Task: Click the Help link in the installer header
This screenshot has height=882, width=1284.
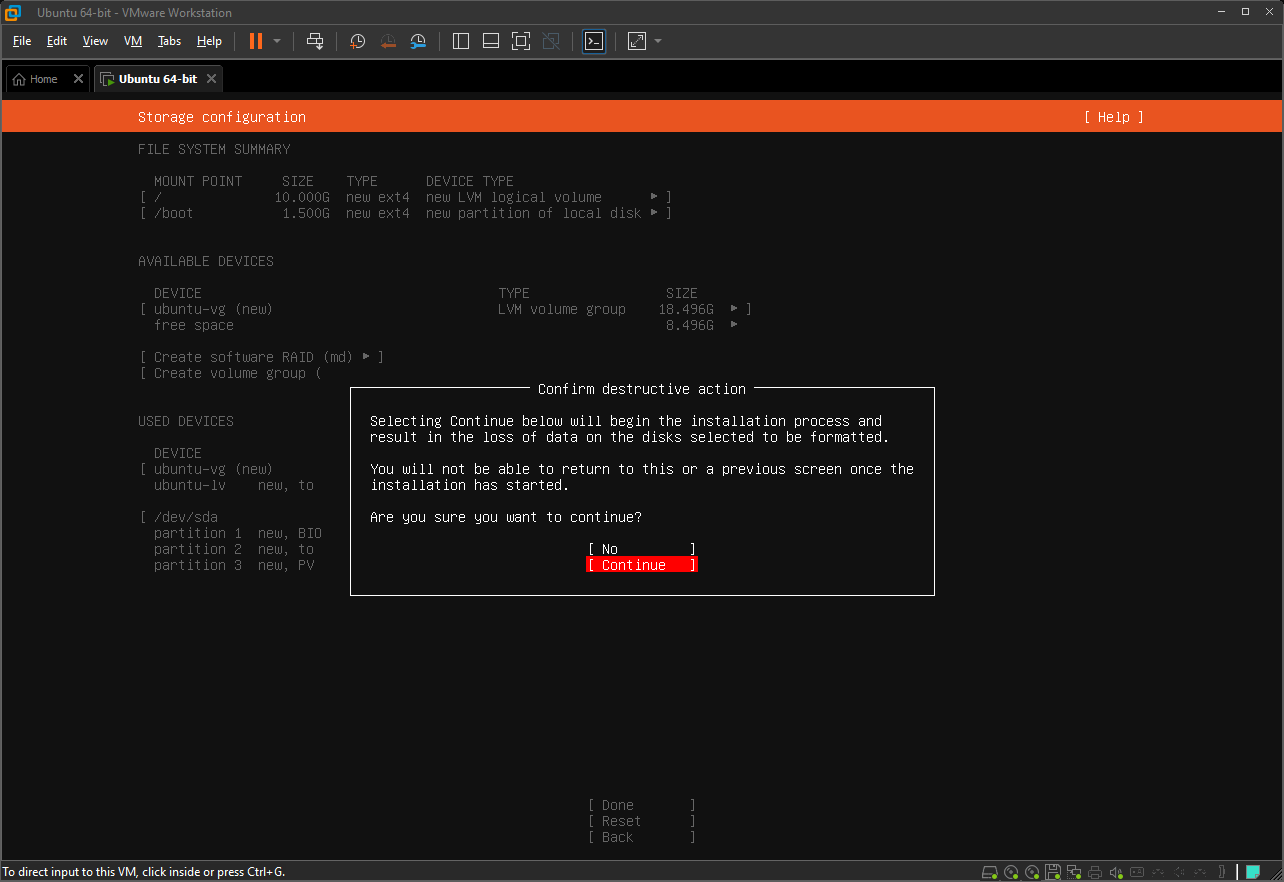Action: coord(1113,117)
